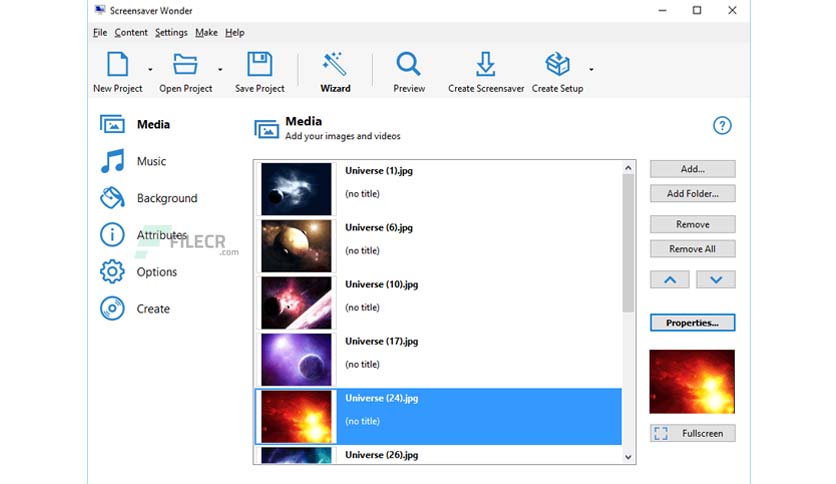This screenshot has width=836, height=484.
Task: Select Universe (24).jpg list thumbnail
Action: coord(296,417)
